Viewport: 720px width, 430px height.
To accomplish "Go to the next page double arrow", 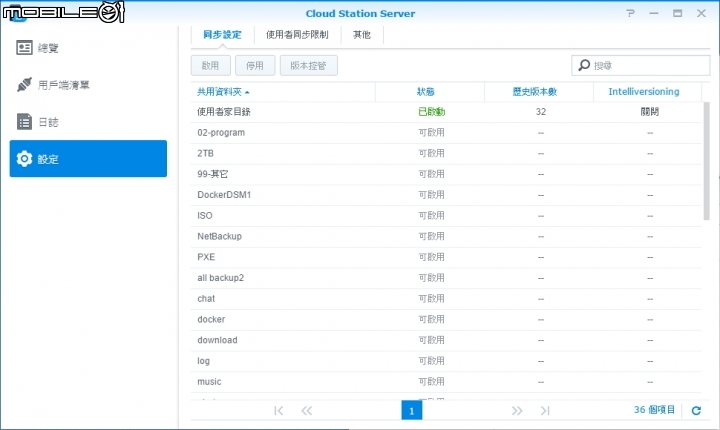I will click(x=517, y=410).
